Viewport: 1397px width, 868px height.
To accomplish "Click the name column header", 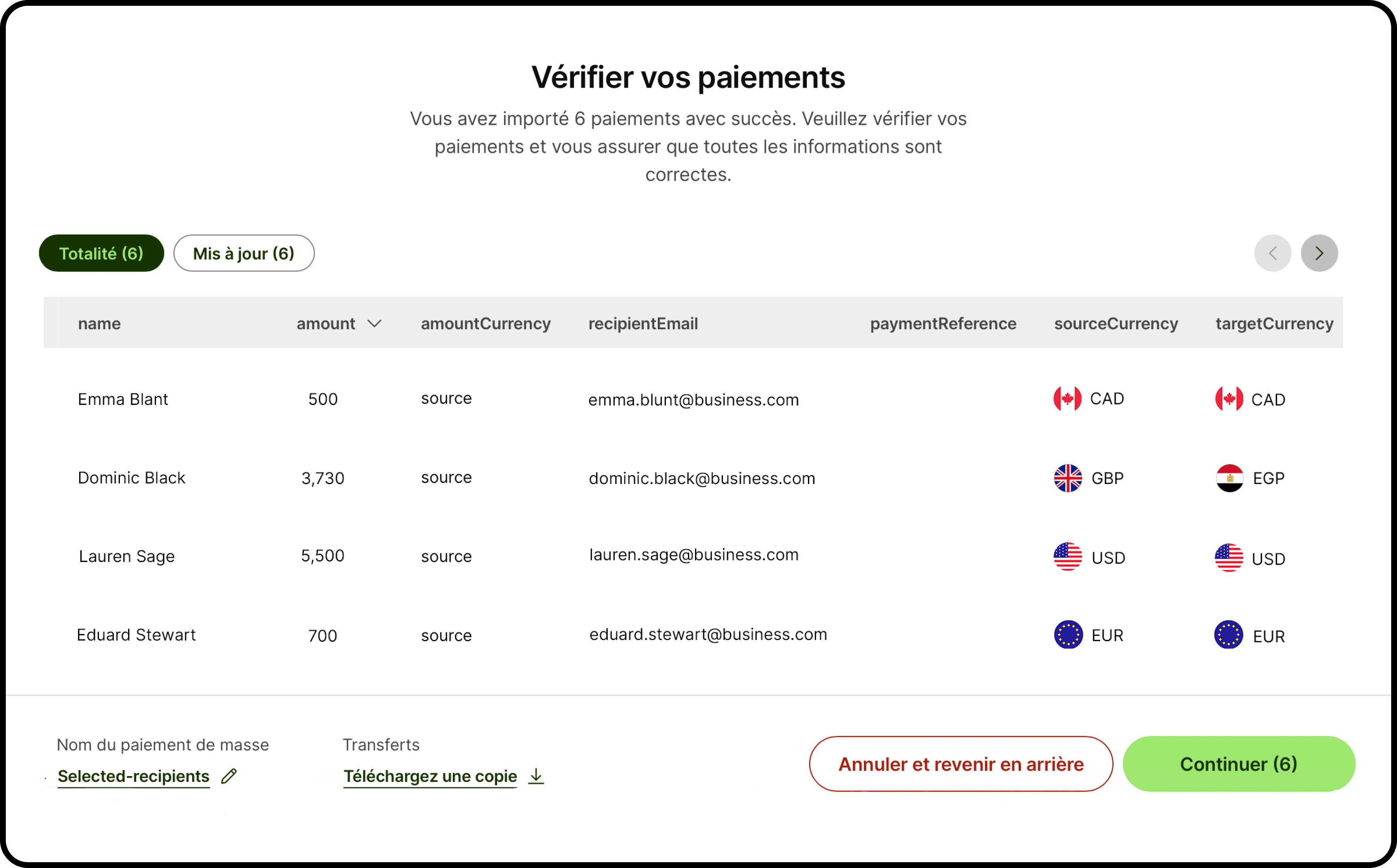I will pyautogui.click(x=99, y=324).
